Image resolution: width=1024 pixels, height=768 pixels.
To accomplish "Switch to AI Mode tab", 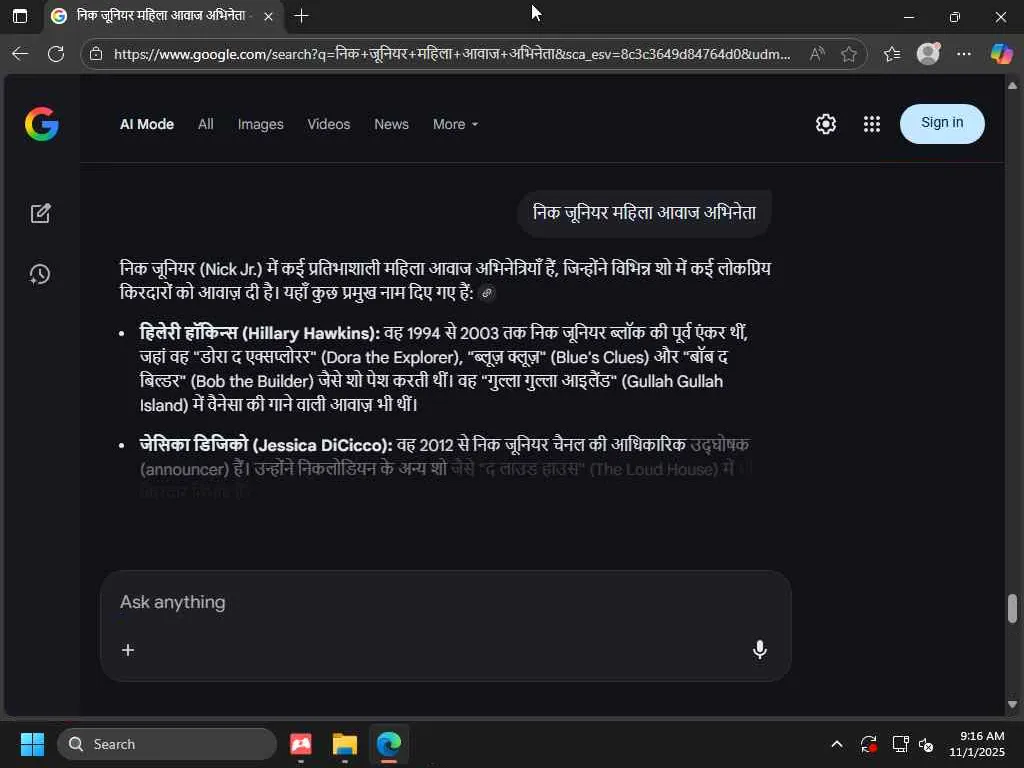I will click(147, 124).
